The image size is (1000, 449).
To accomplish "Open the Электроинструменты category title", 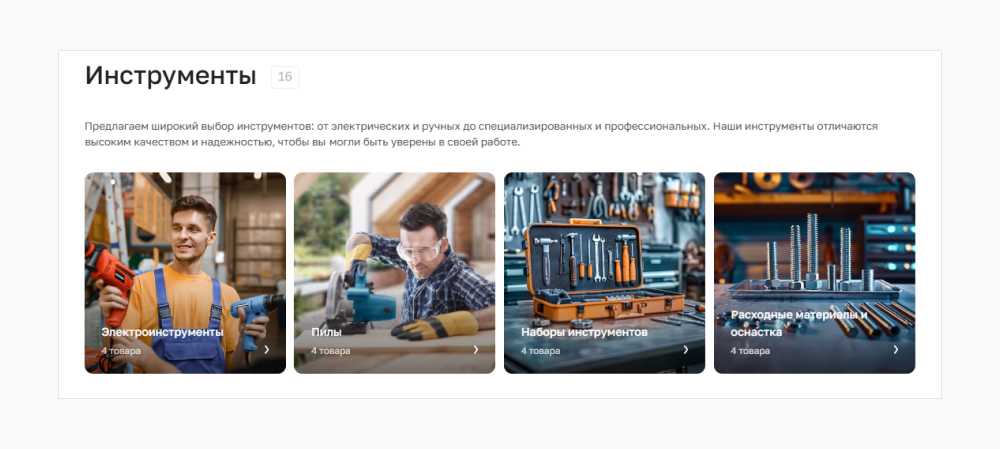I will (162, 332).
